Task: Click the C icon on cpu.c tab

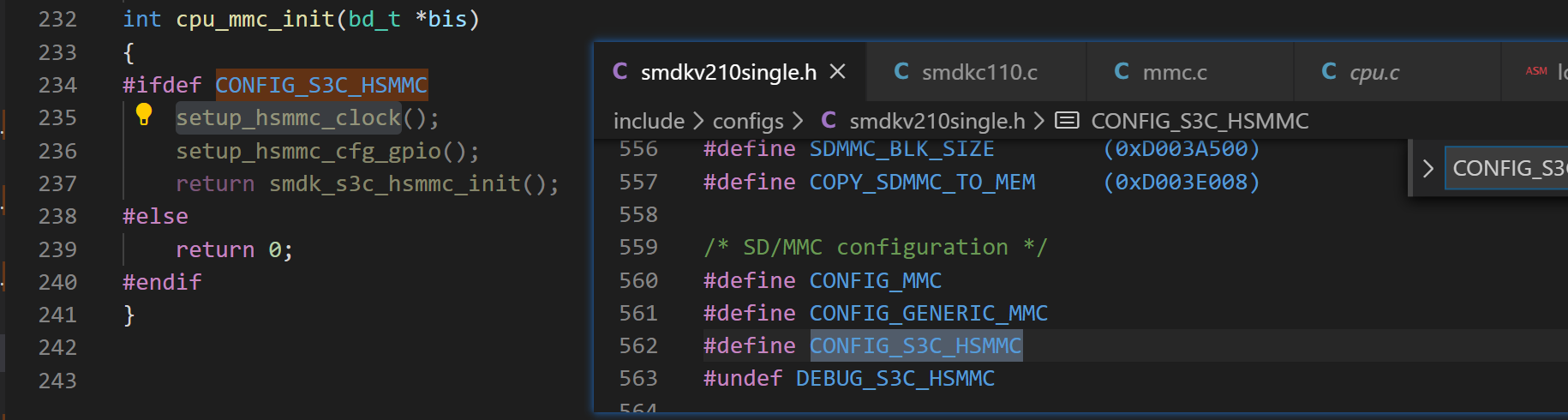Action: pos(1329,72)
